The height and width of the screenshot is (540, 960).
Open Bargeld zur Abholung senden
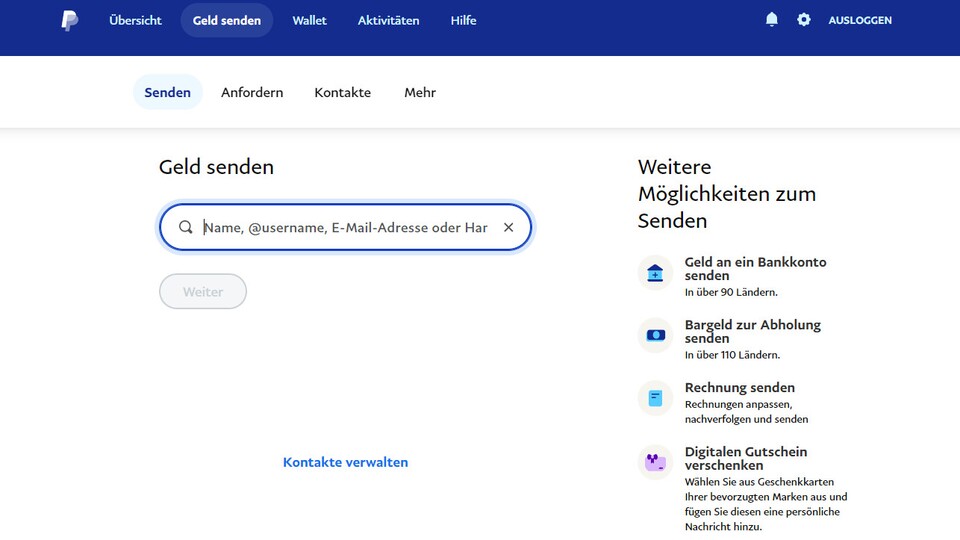tap(752, 331)
